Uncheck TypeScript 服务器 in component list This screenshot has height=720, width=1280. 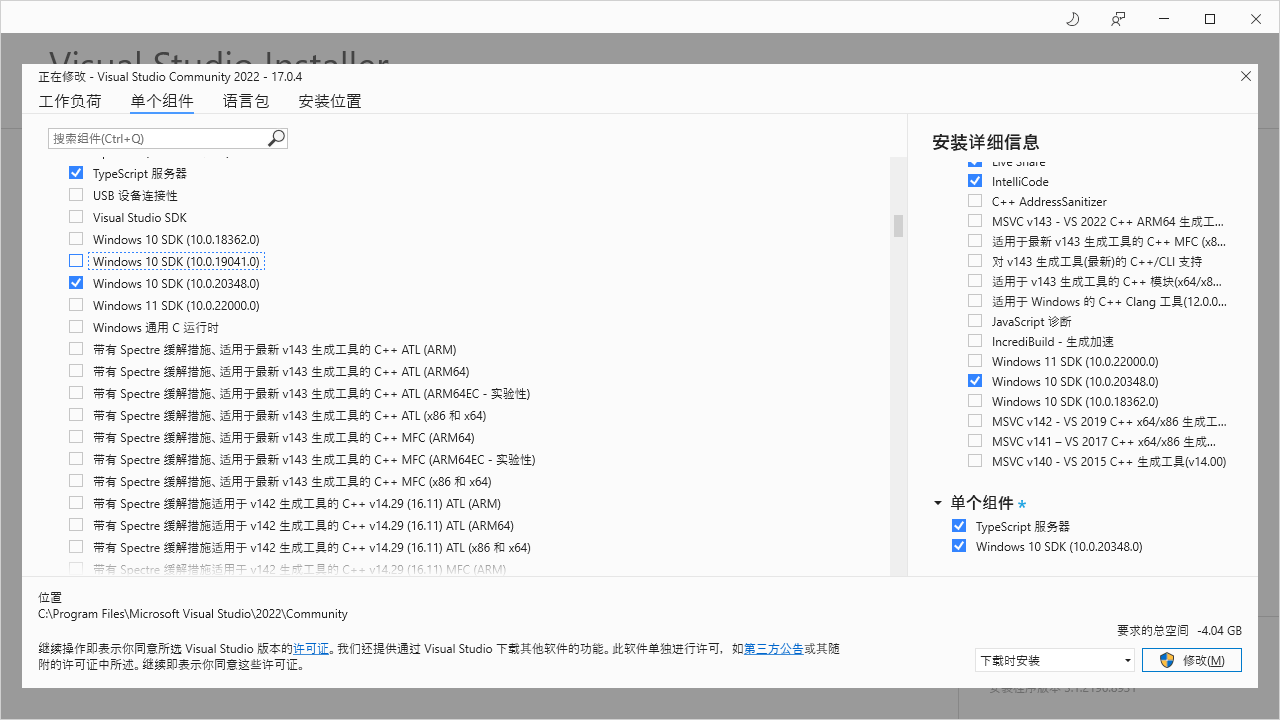pos(76,173)
